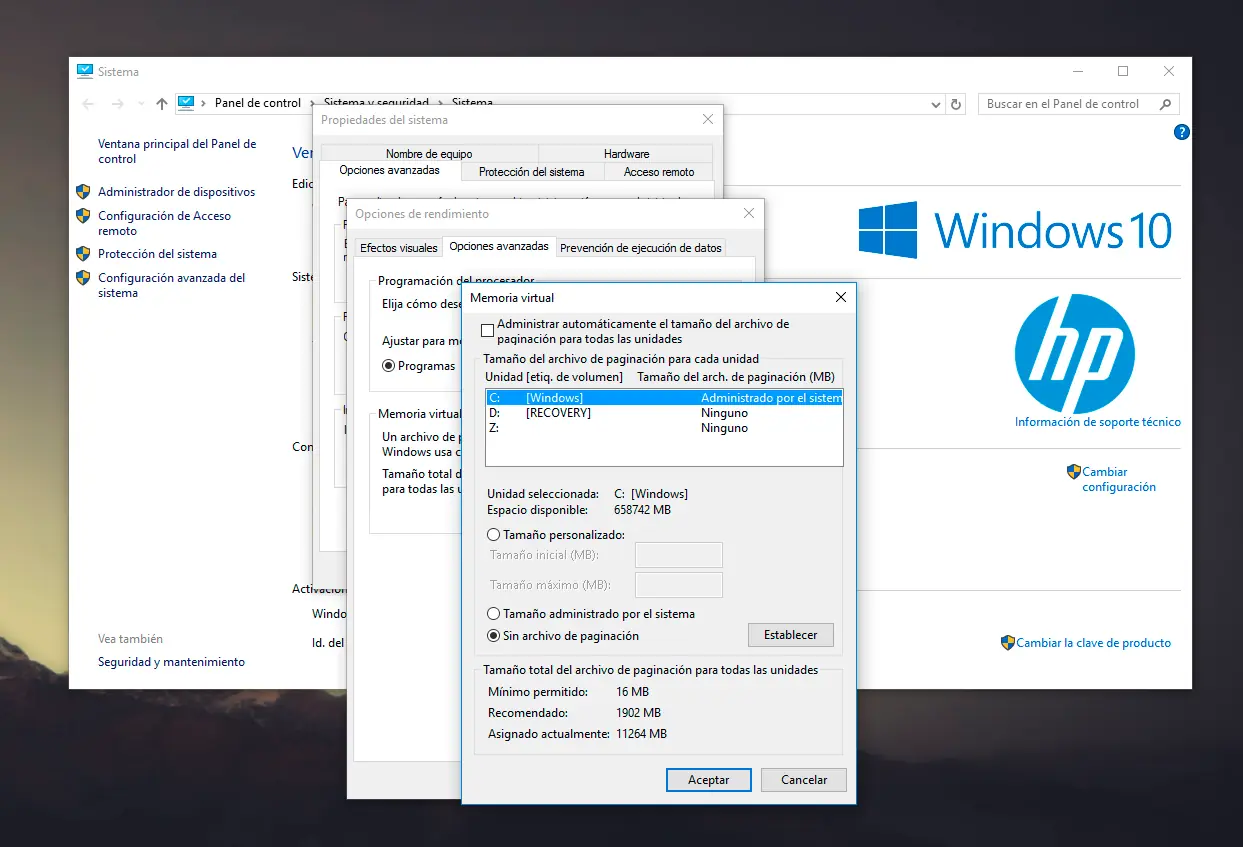Click the HP logo

tap(1075, 354)
